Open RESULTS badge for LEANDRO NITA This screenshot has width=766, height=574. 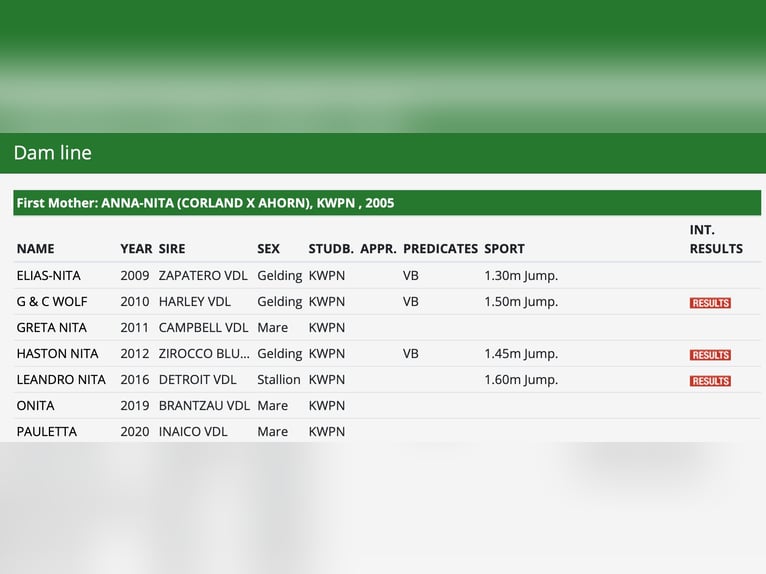[x=710, y=381]
